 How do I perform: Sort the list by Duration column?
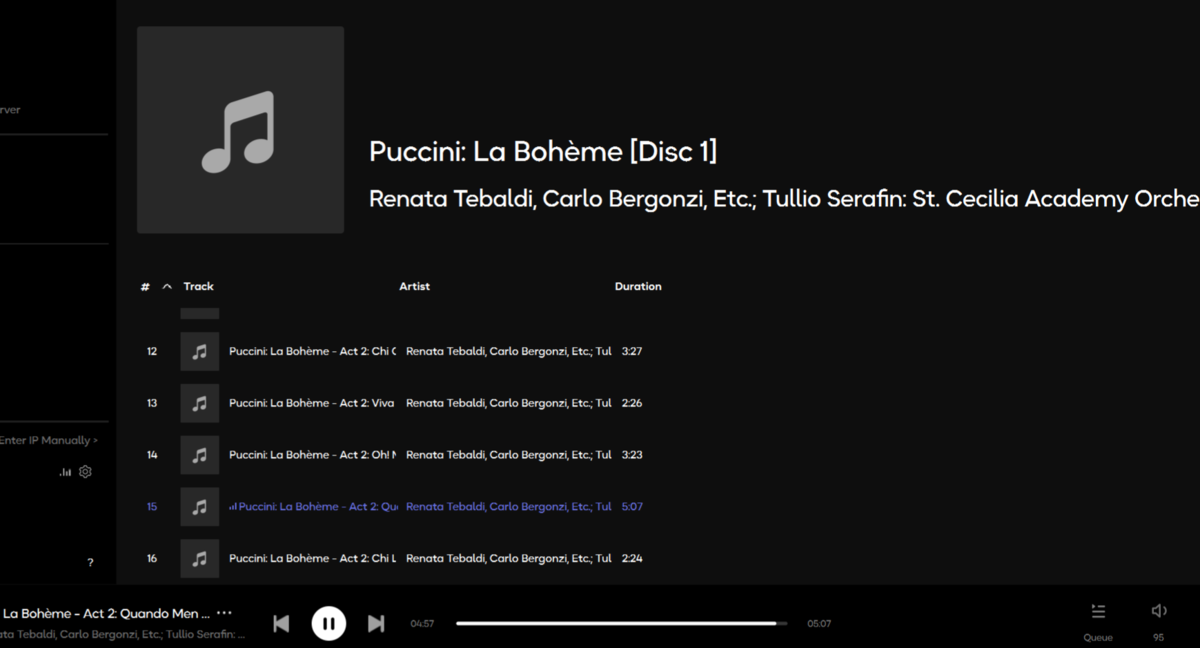point(638,286)
